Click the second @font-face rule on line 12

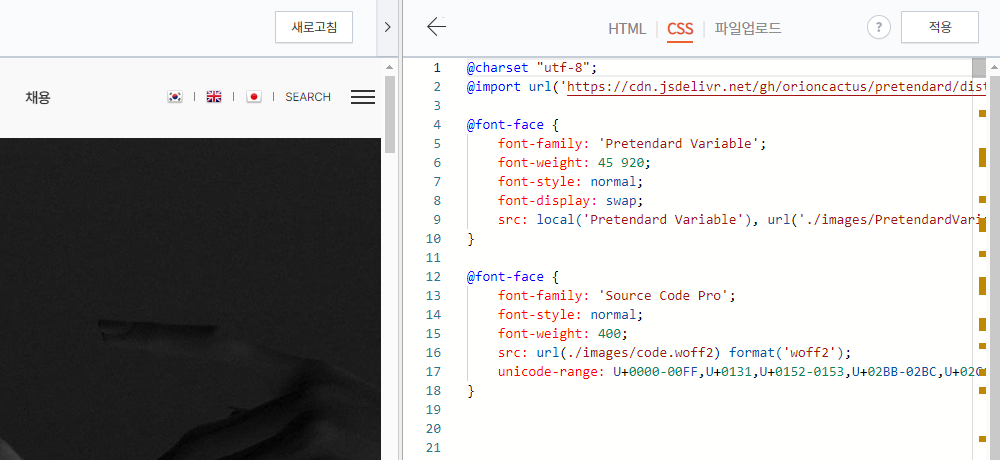513,277
